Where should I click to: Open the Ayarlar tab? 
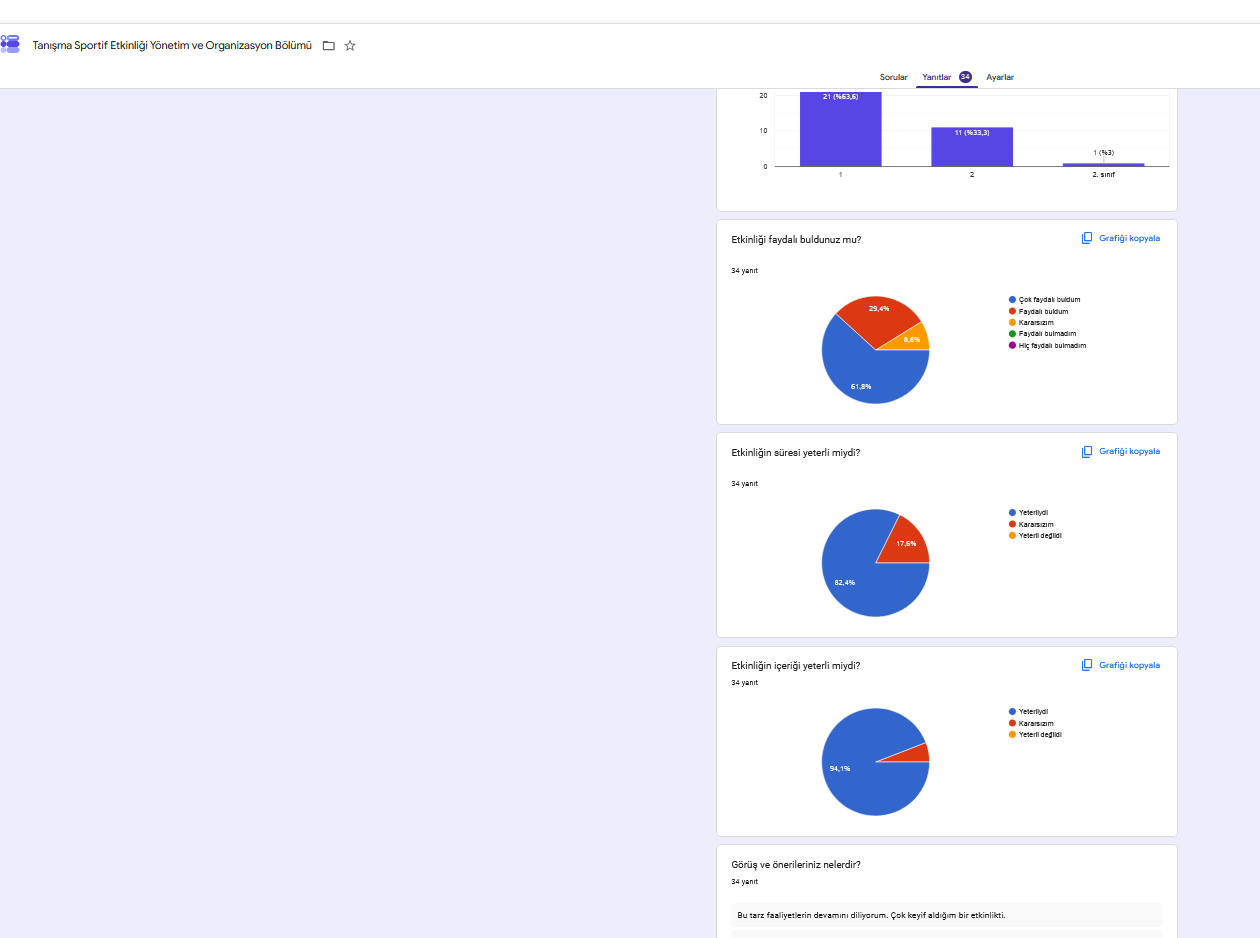pos(1000,77)
